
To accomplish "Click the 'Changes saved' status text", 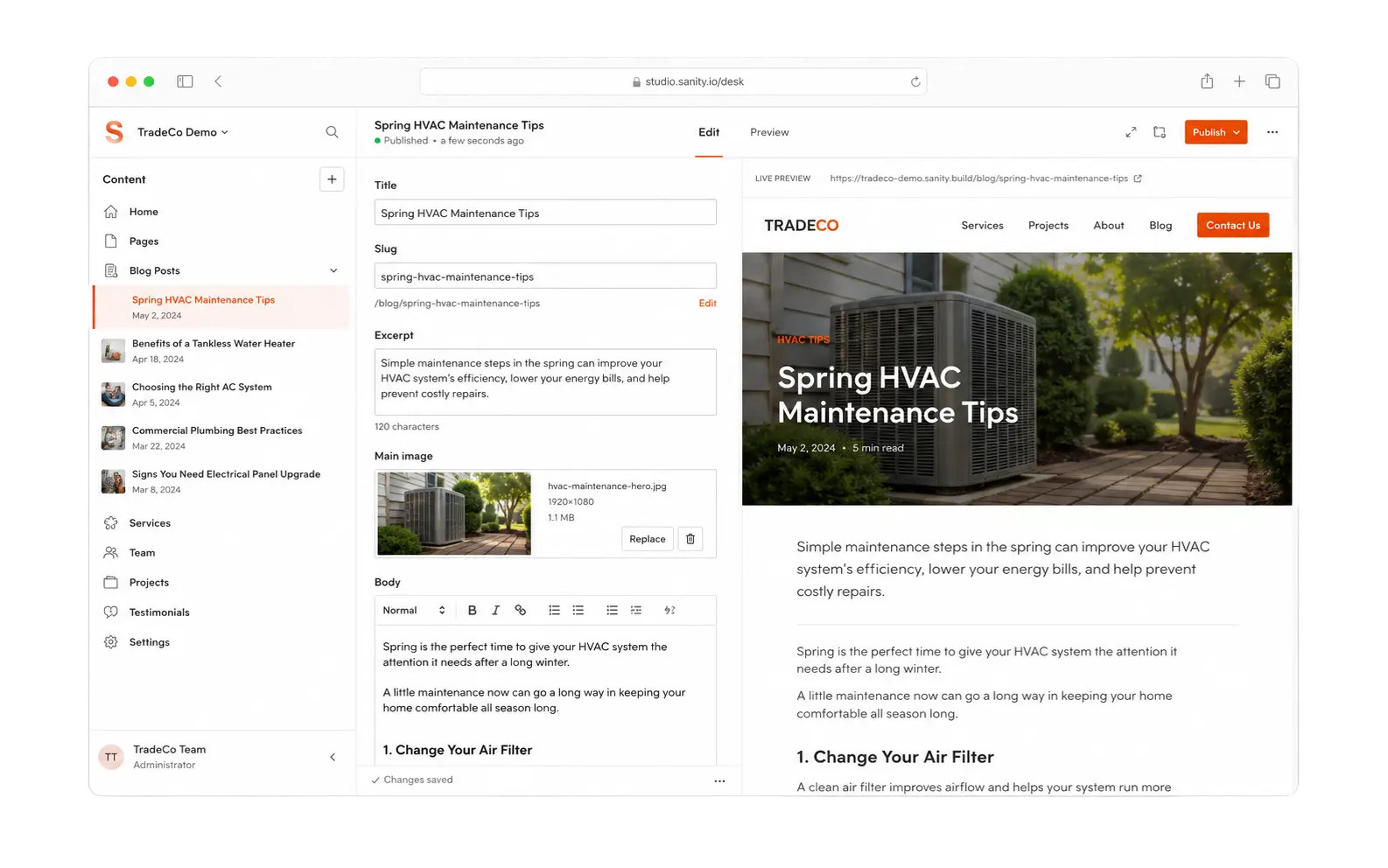I will pos(418,780).
